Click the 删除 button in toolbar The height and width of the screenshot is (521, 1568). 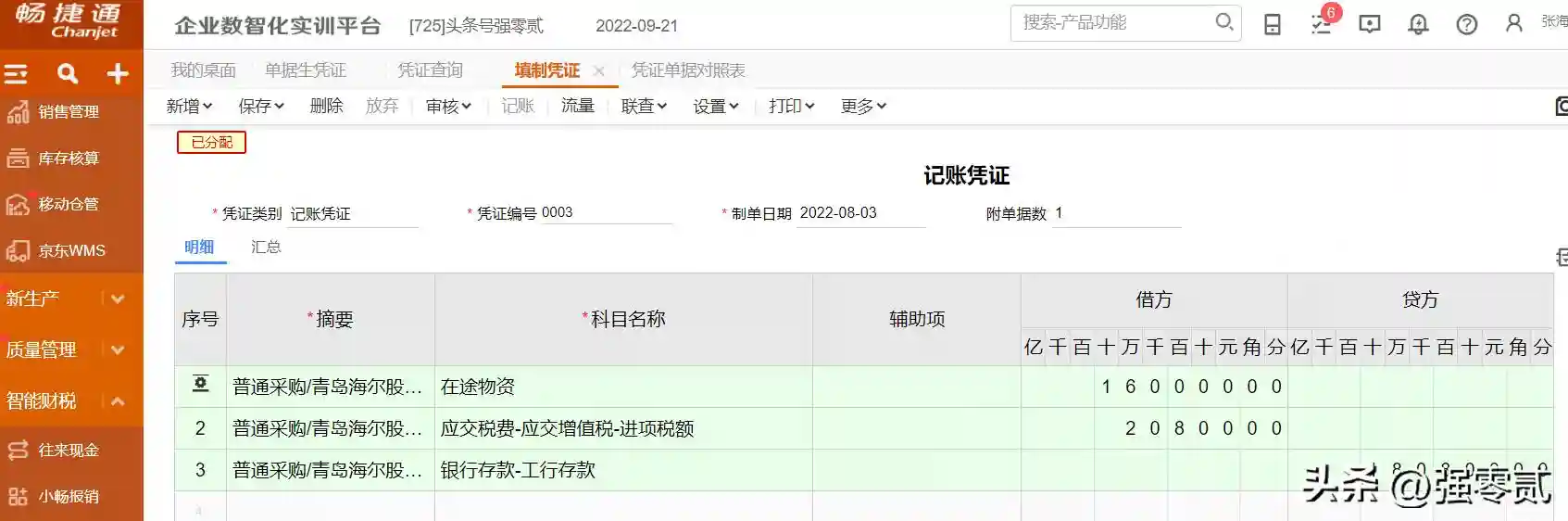coord(326,107)
